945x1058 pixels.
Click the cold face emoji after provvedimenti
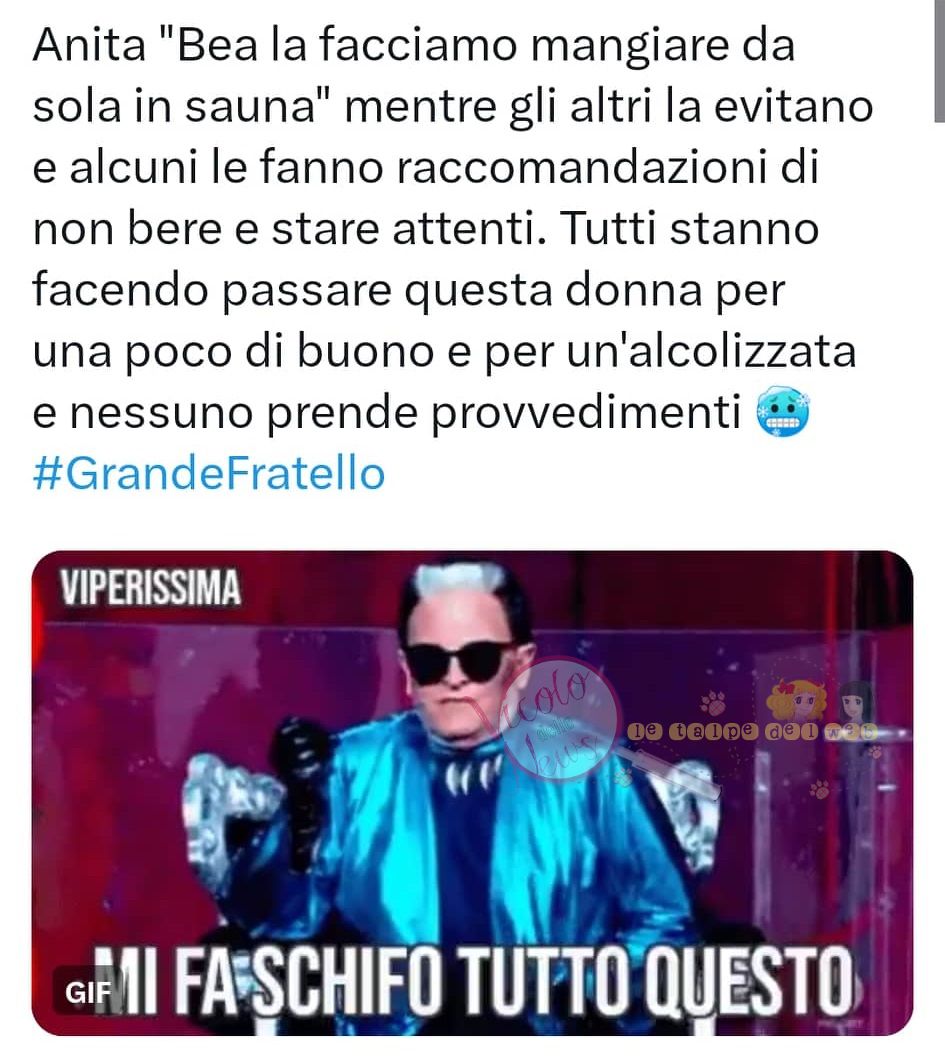point(783,412)
